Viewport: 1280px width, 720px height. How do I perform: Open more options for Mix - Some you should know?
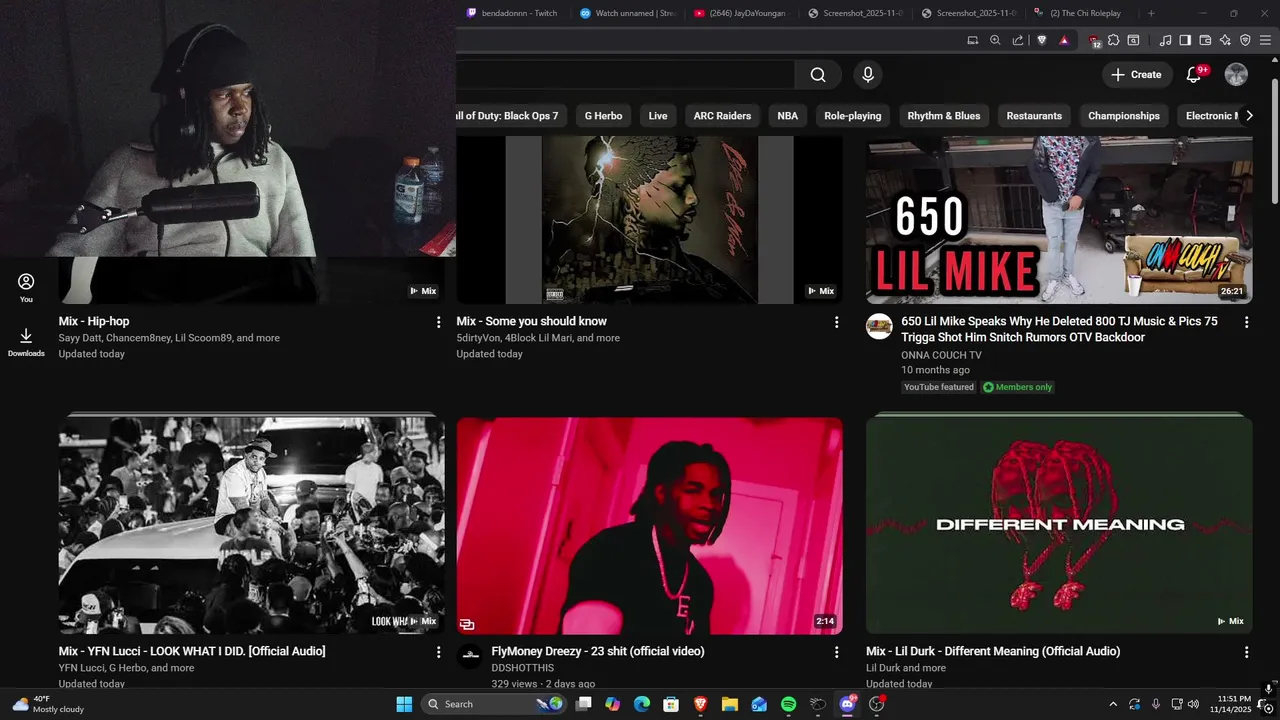pos(836,322)
